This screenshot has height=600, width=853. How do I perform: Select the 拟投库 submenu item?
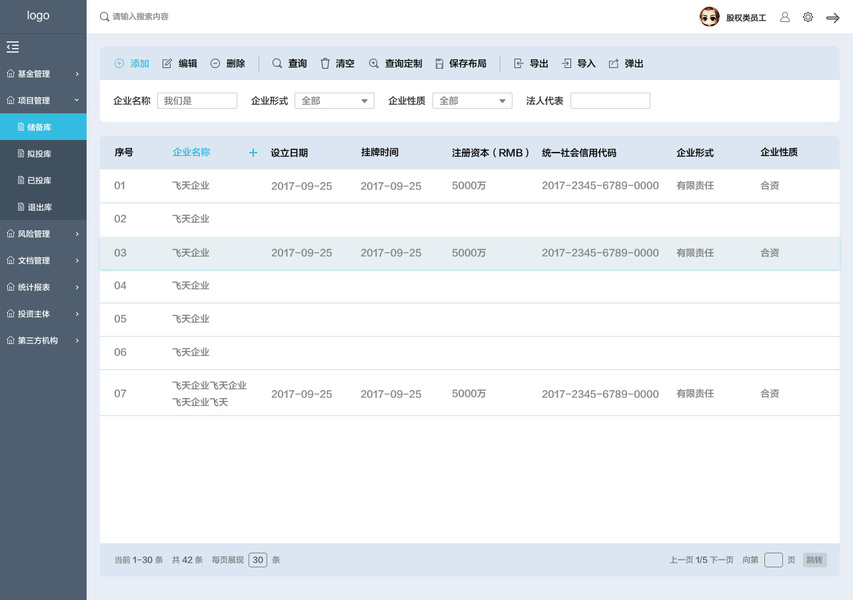pyautogui.click(x=43, y=153)
